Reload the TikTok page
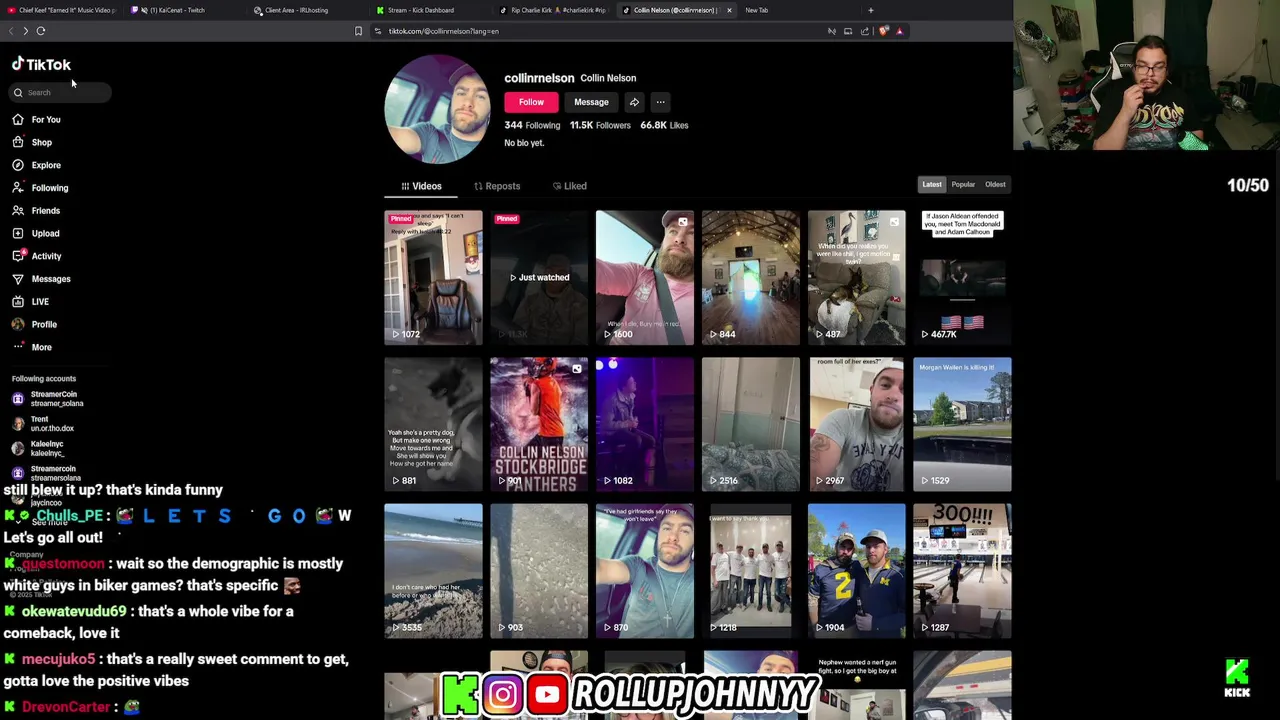Viewport: 1280px width, 720px height. click(41, 31)
